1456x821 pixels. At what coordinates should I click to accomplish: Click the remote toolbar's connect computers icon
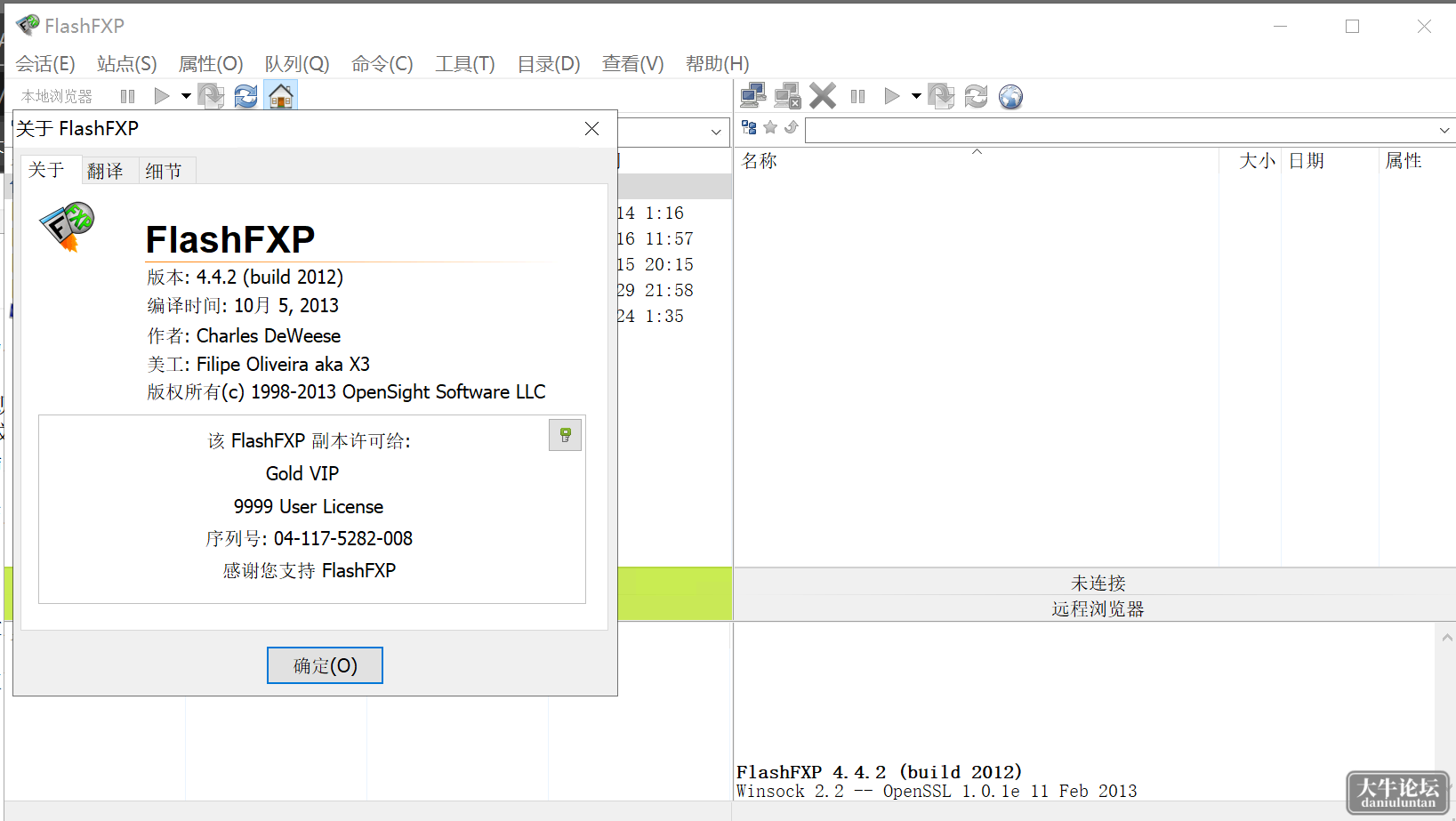(x=753, y=95)
